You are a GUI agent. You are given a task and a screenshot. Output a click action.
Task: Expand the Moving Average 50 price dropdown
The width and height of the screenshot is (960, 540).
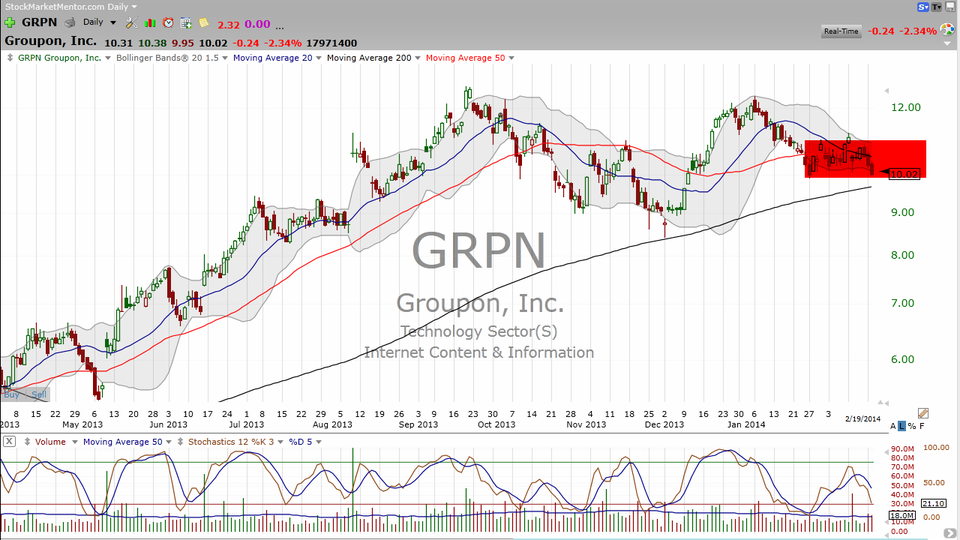click(511, 58)
